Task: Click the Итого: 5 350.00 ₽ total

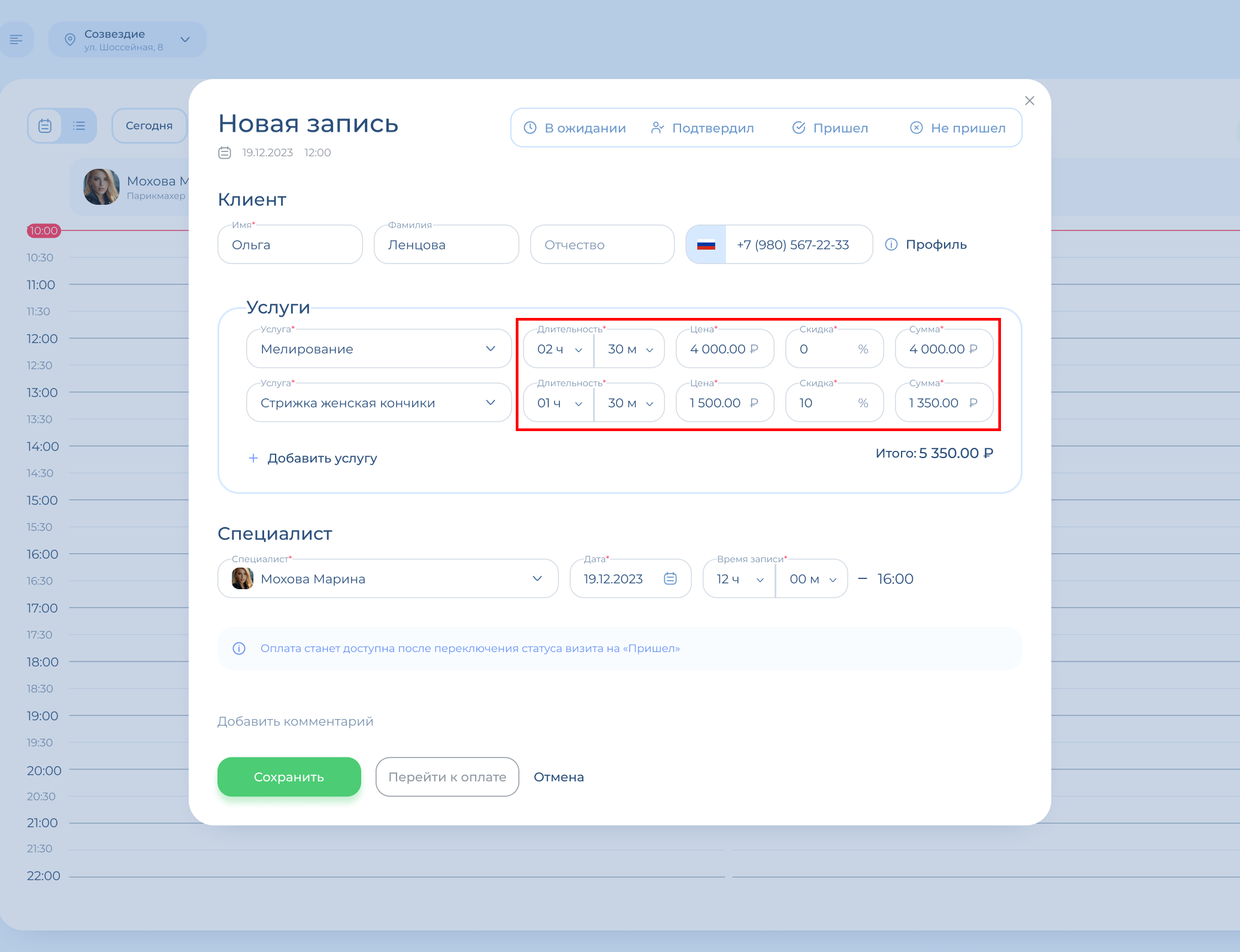Action: (934, 453)
